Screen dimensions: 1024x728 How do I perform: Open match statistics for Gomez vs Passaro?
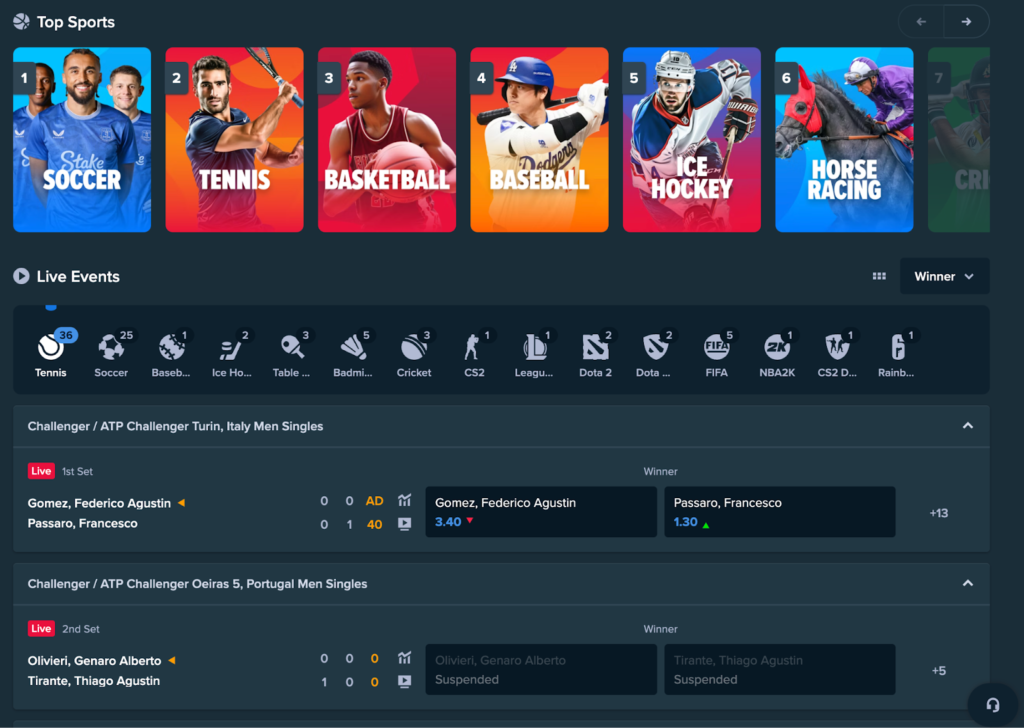[404, 502]
